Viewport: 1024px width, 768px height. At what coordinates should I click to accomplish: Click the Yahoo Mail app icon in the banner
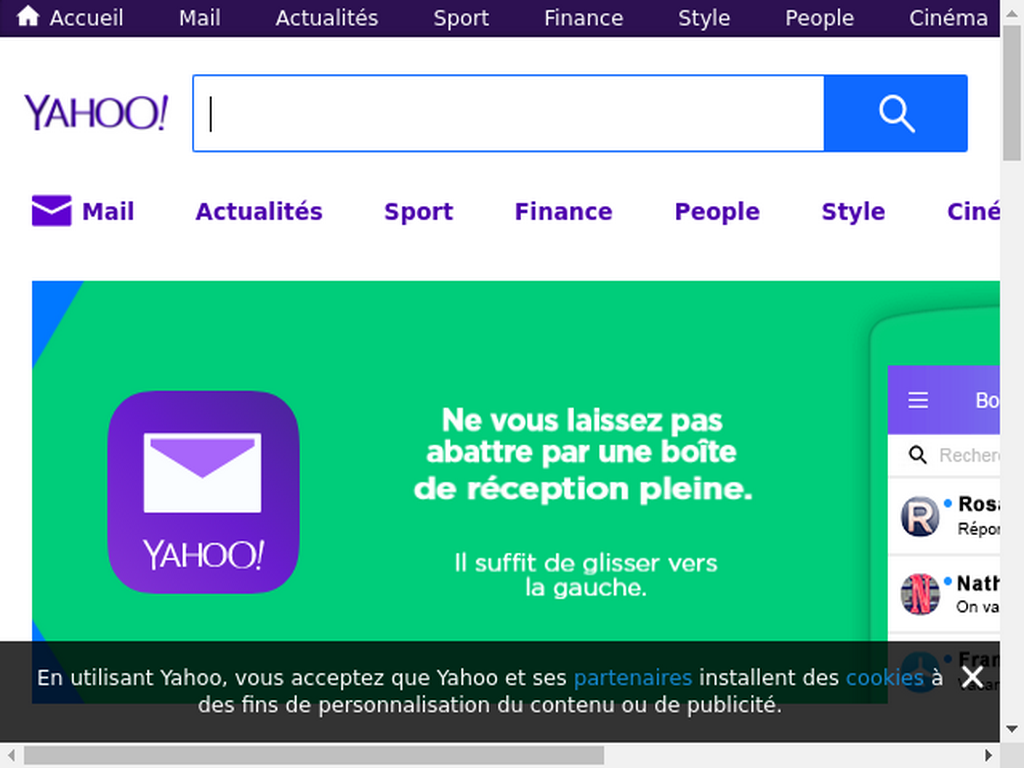203,492
